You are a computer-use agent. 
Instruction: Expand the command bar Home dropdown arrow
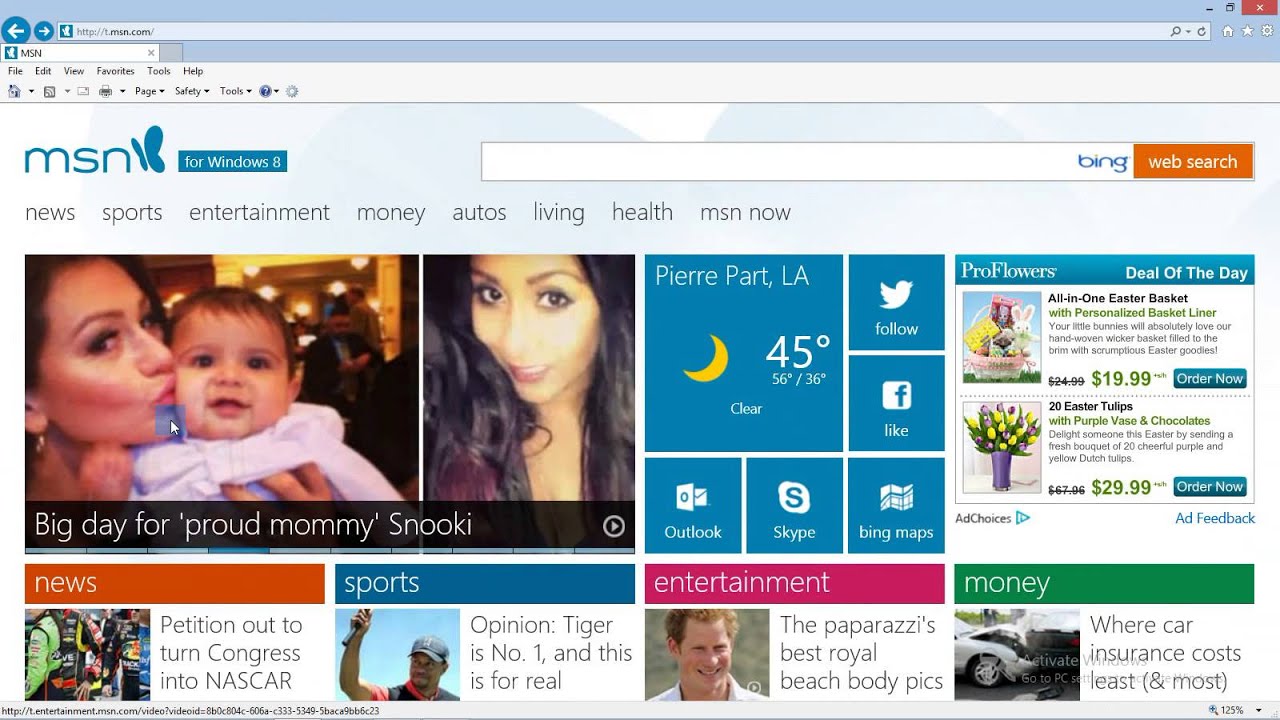[x=31, y=91]
